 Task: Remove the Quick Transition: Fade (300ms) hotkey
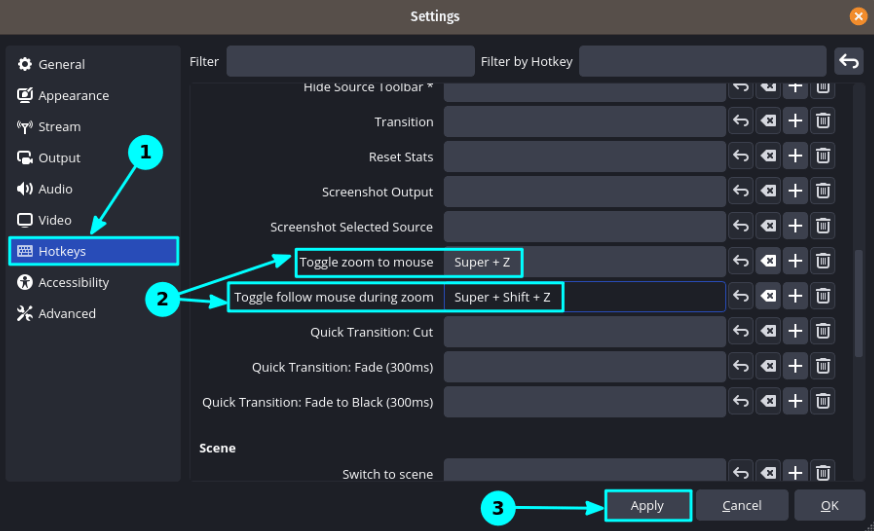823,367
